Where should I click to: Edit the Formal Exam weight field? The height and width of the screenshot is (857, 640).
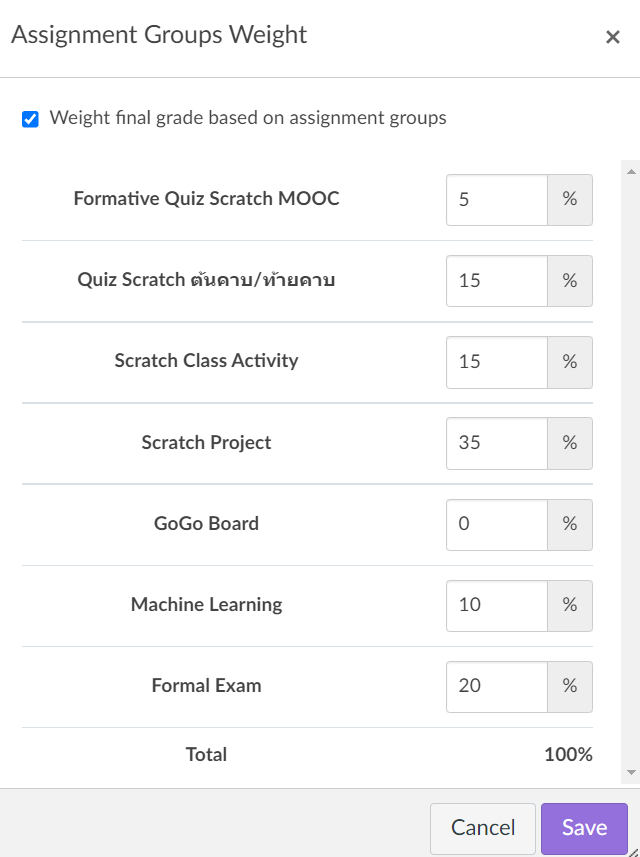pos(497,686)
